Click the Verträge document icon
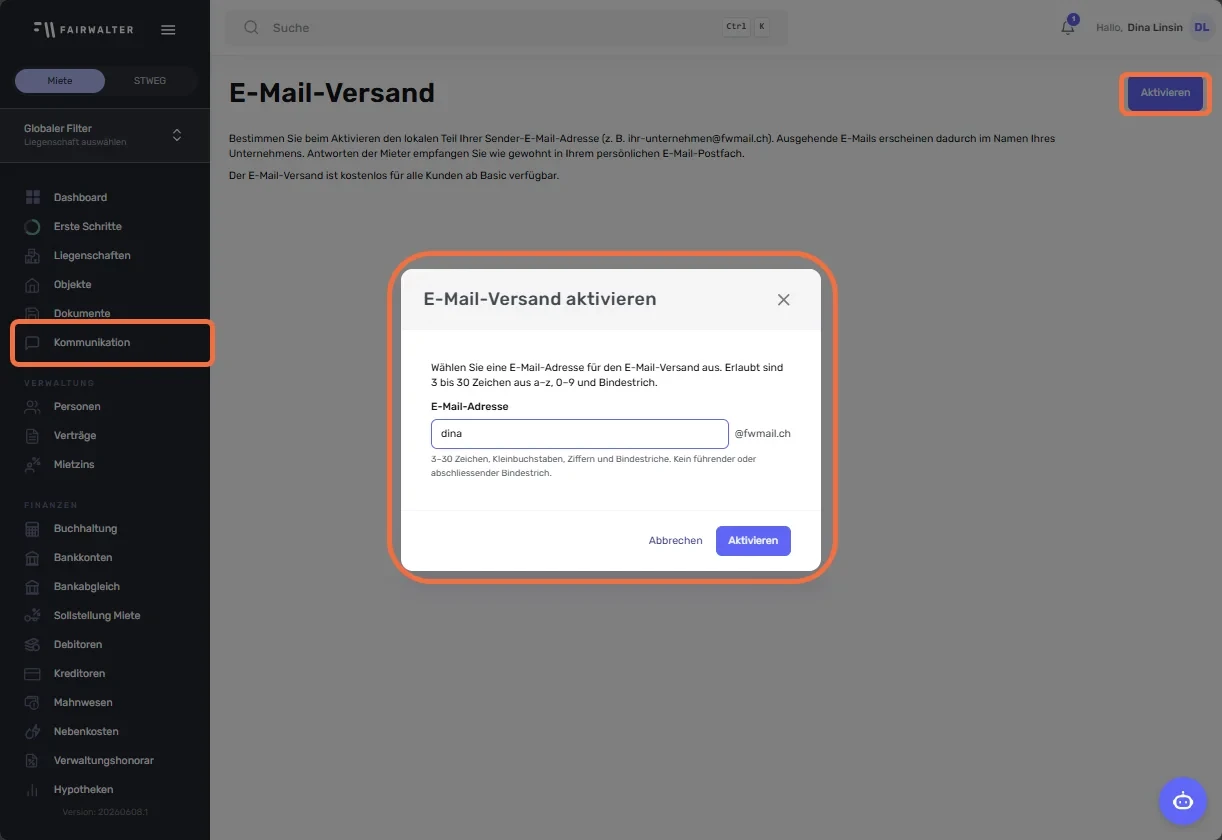Screen dimensions: 1222x840 pyautogui.click(x=33, y=435)
